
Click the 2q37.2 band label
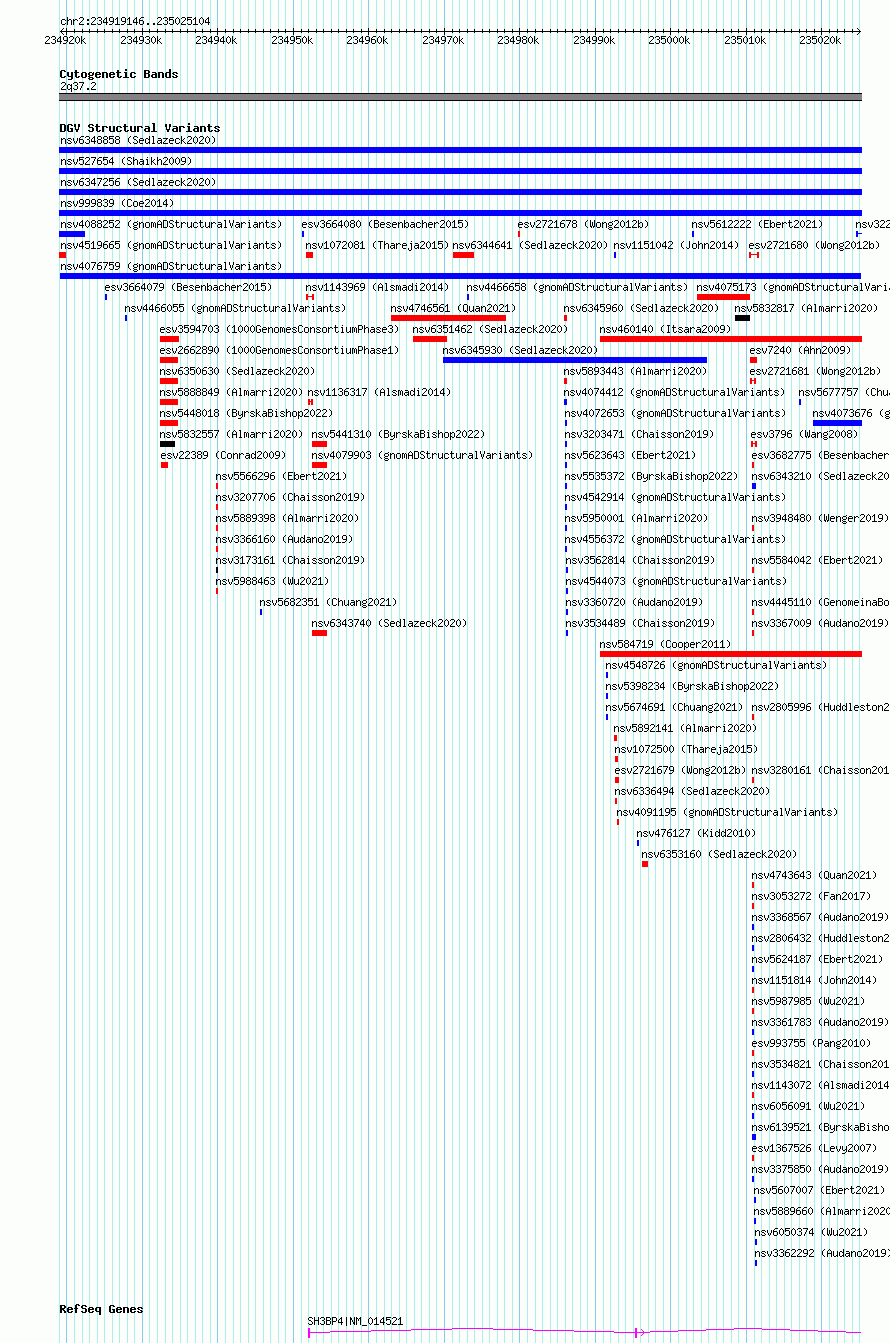pyautogui.click(x=78, y=86)
